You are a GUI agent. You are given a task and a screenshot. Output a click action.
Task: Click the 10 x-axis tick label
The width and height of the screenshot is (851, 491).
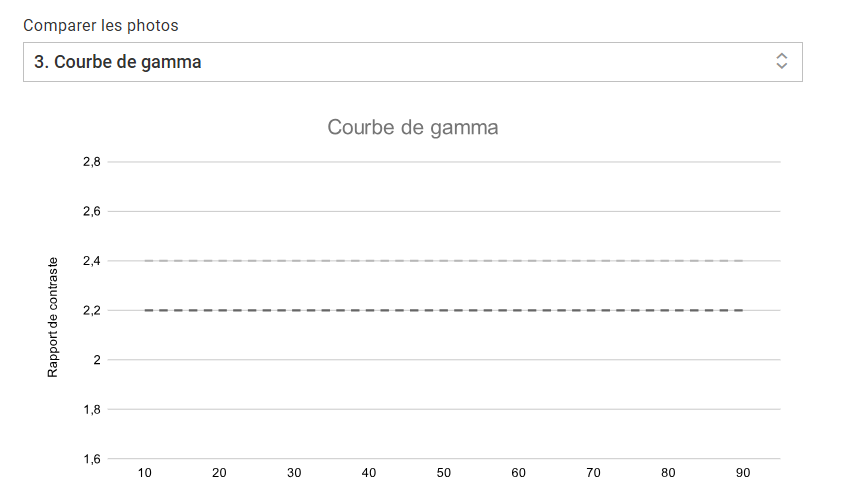pyautogui.click(x=145, y=473)
